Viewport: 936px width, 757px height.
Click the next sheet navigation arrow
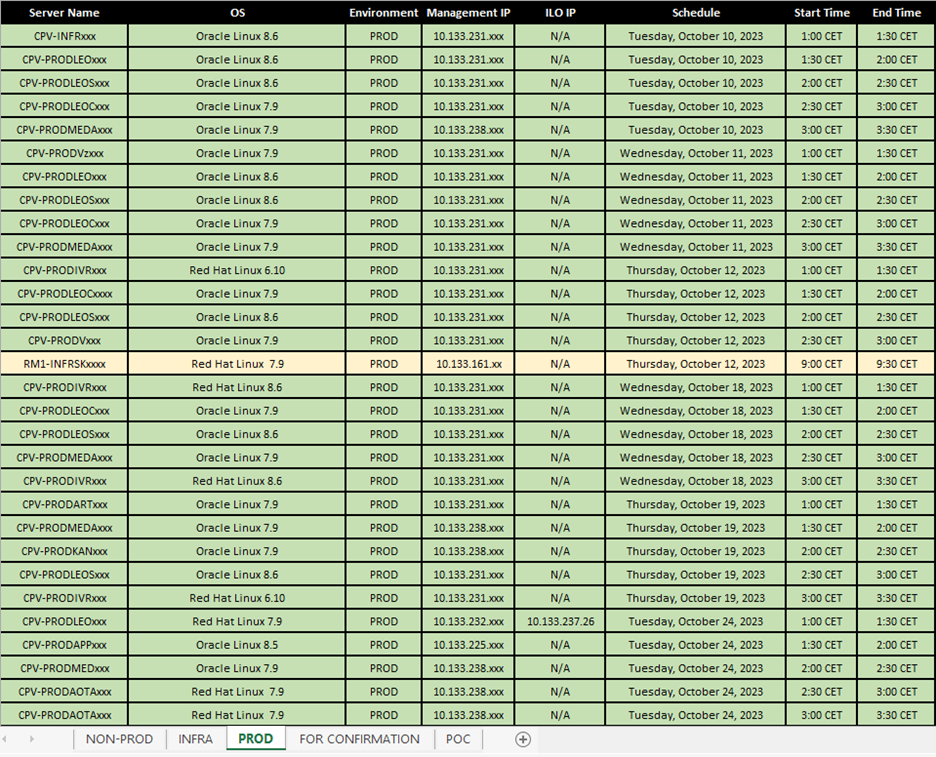click(32, 739)
